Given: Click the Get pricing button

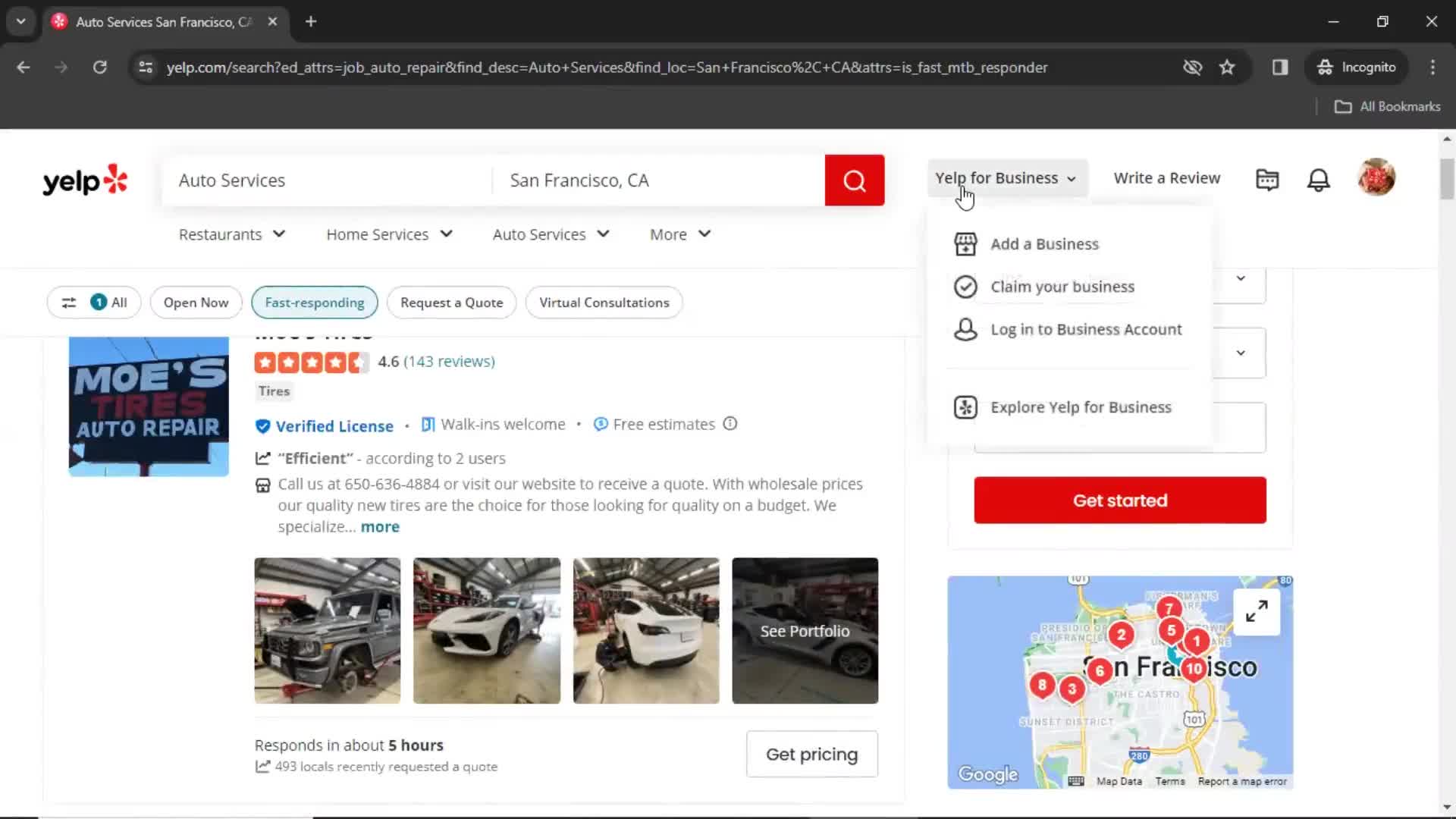Looking at the screenshot, I should (x=811, y=755).
